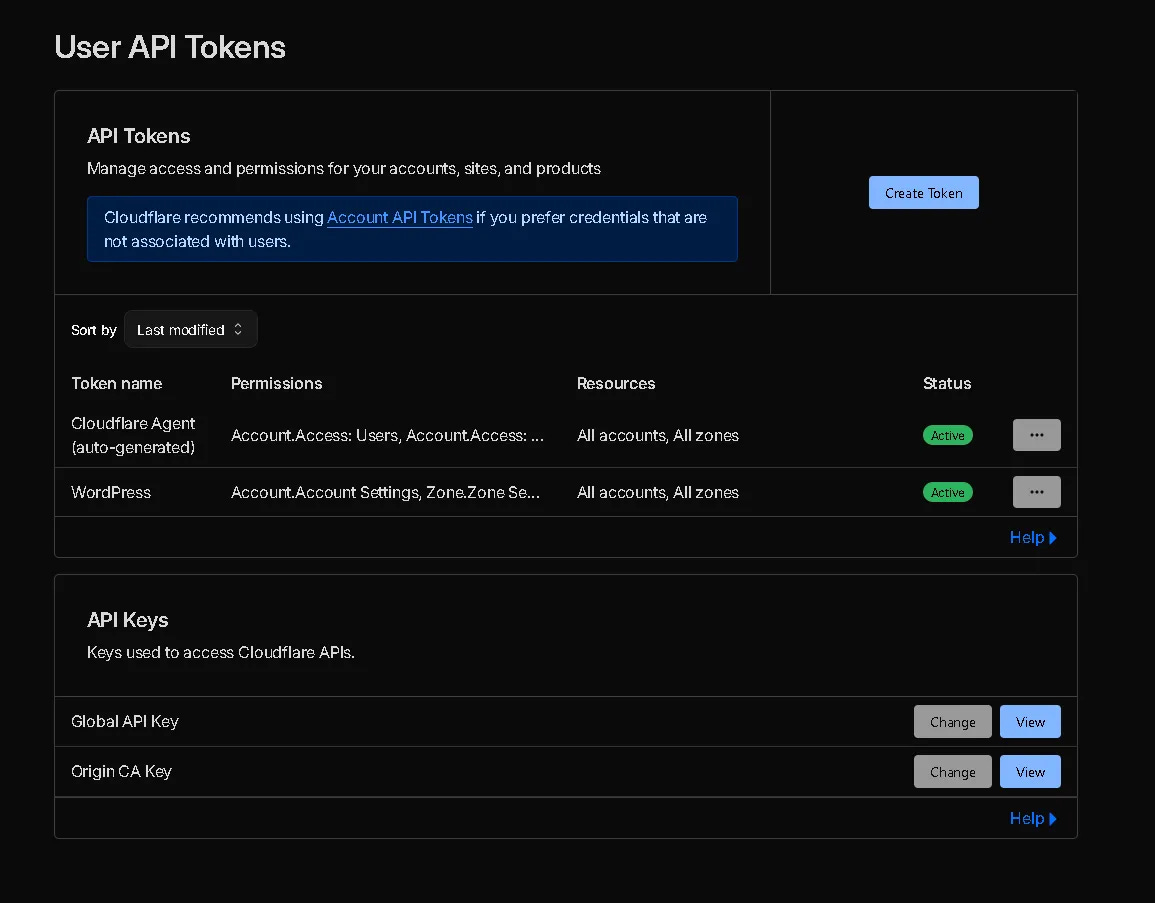Click the Help arrow in the API Tokens section
The height and width of the screenshot is (903, 1155).
(1053, 537)
